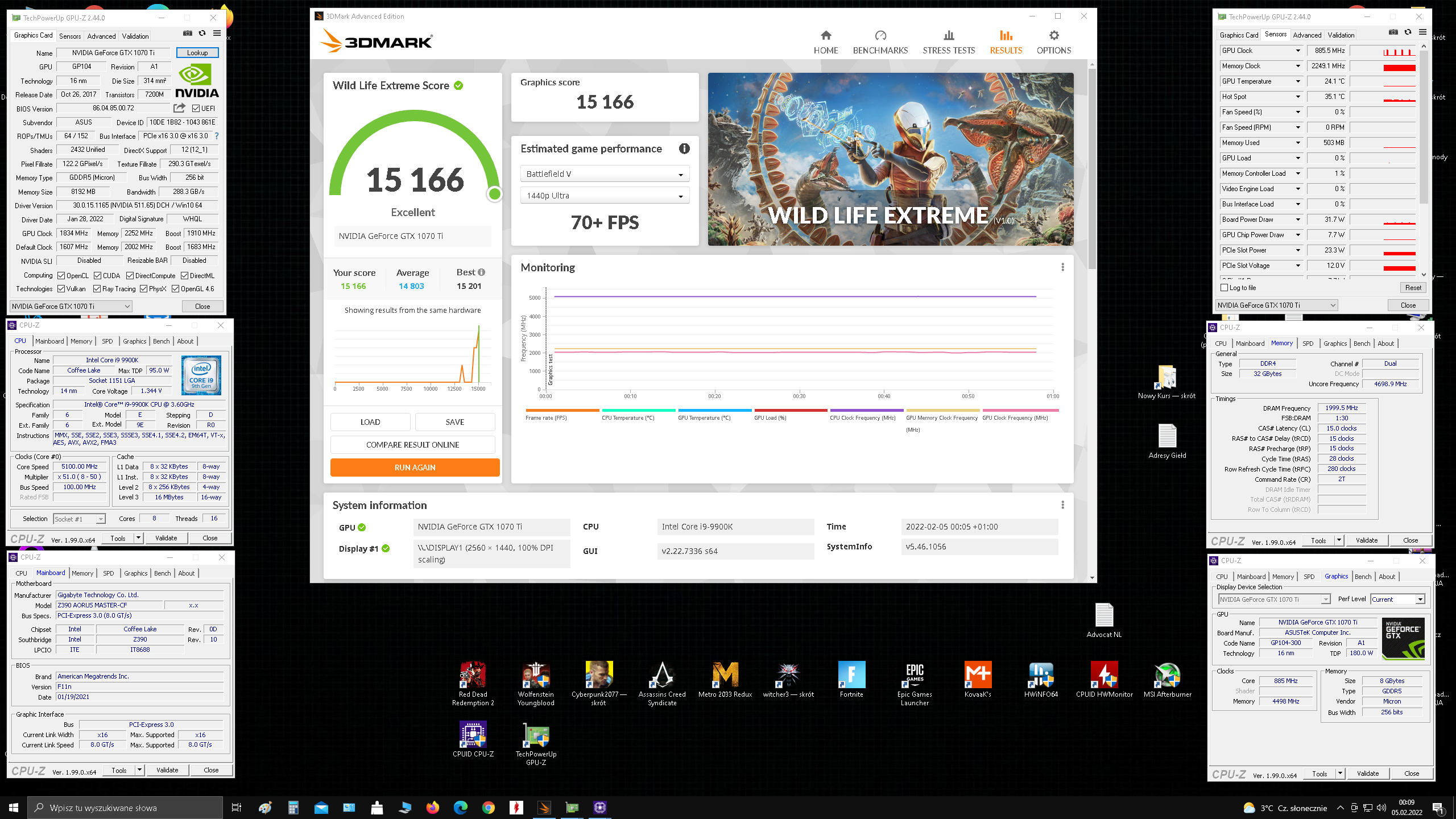Open Google Chrome from the taskbar
Image resolution: width=1456 pixels, height=819 pixels.
[489, 808]
